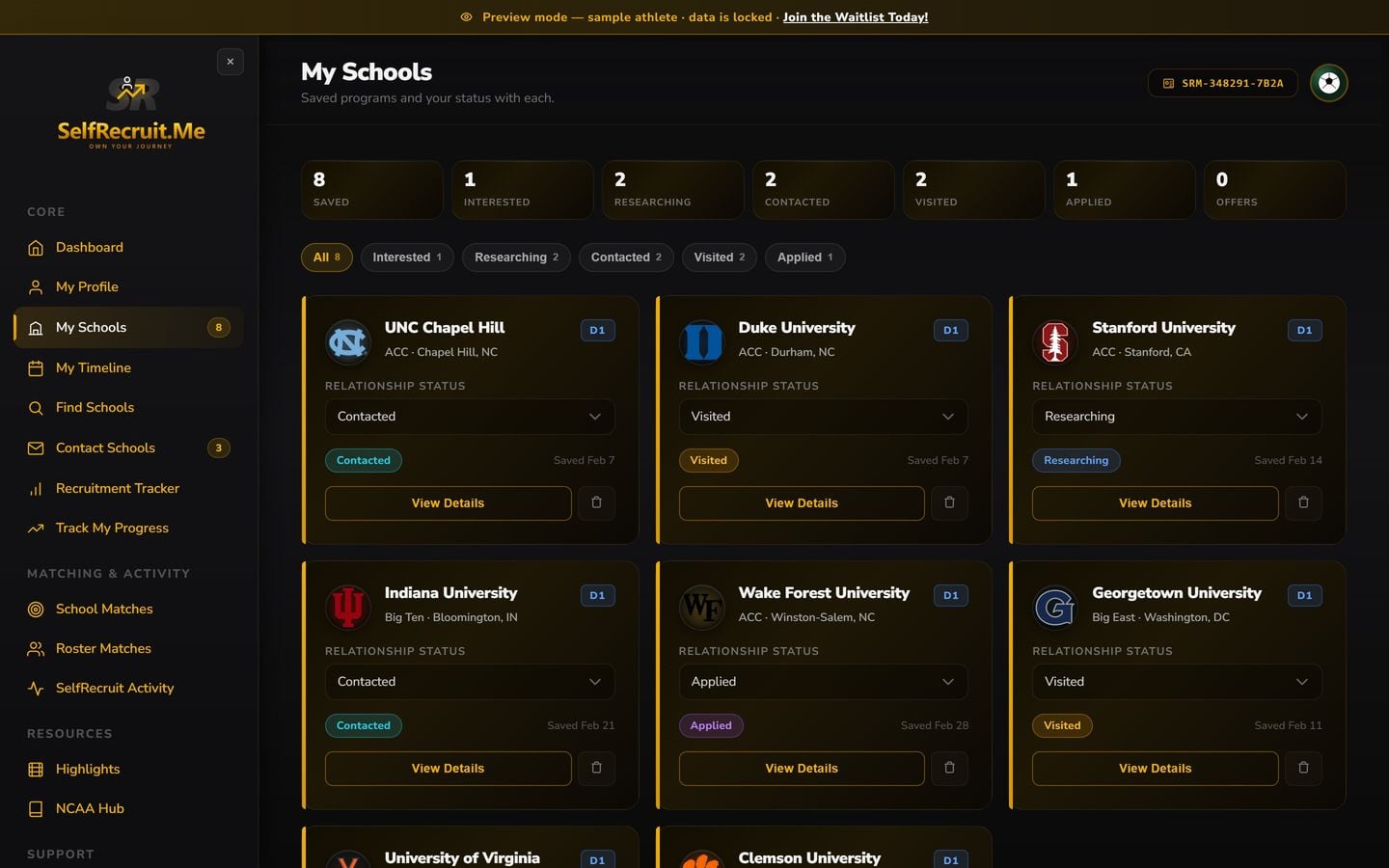The width and height of the screenshot is (1389, 868).
Task: Open the soccer ball profile avatar
Action: pos(1329,83)
